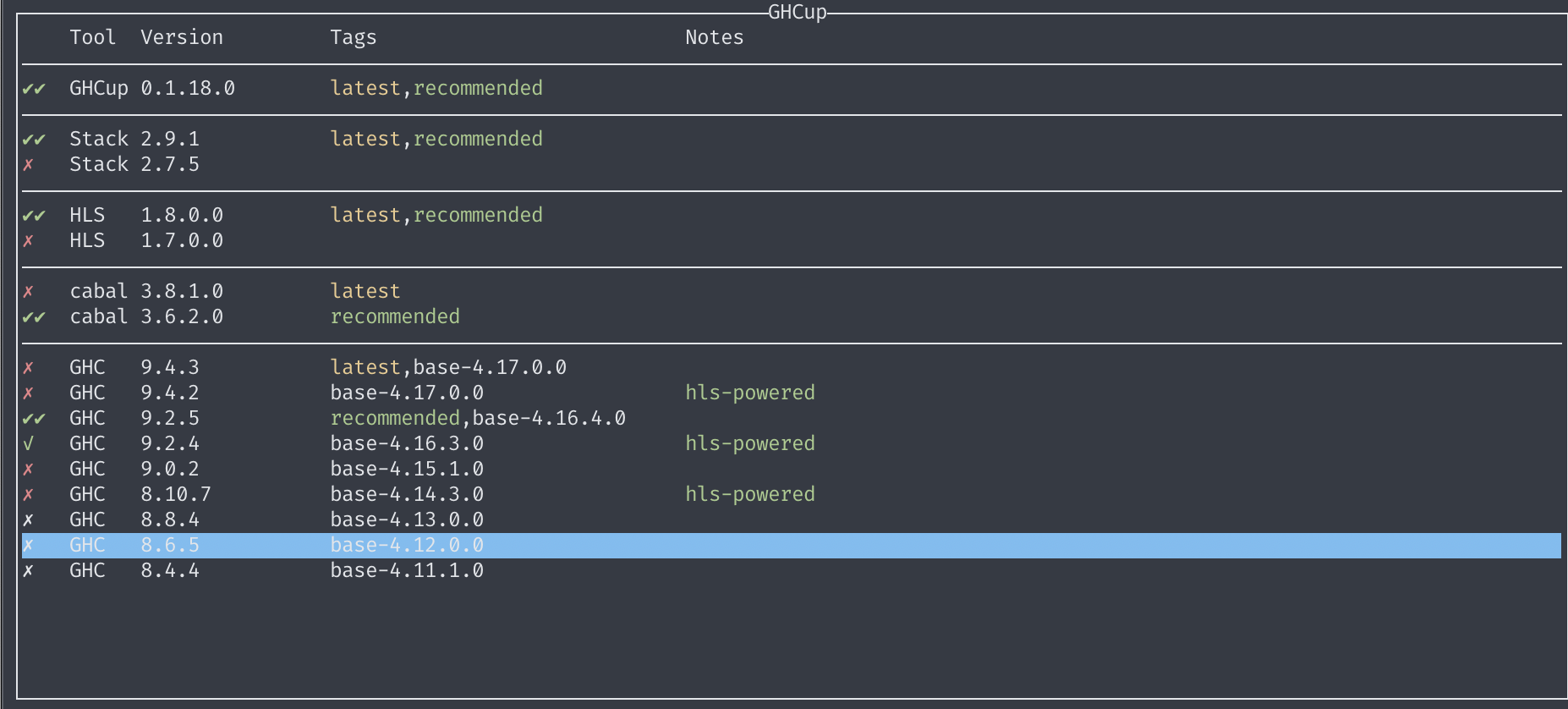Click the double checkmark beside cabal 3.6.2.0

pyautogui.click(x=34, y=317)
